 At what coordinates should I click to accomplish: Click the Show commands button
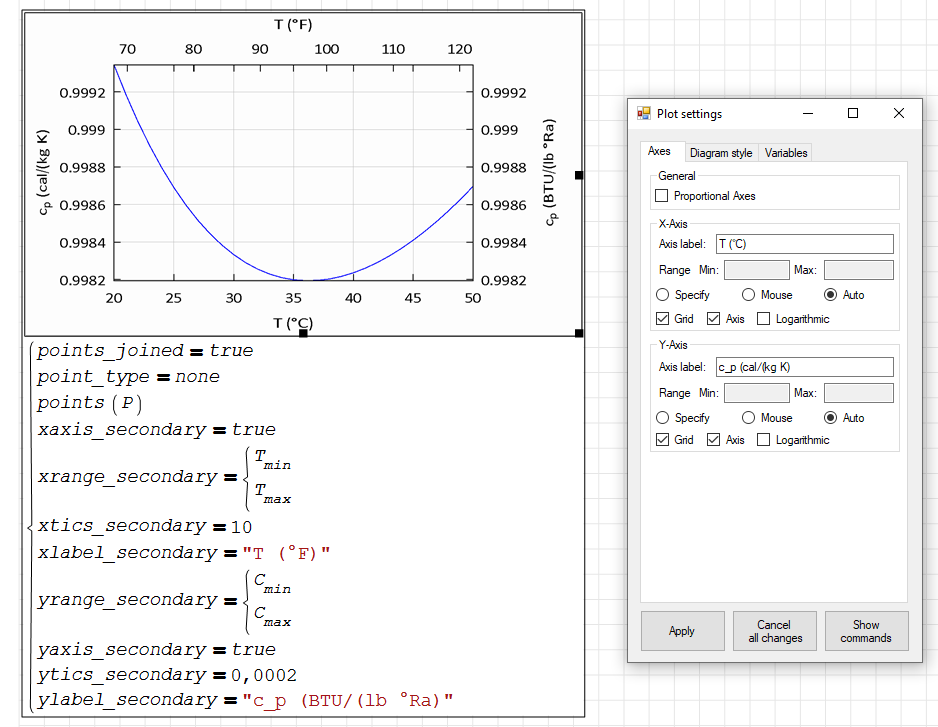pos(865,631)
